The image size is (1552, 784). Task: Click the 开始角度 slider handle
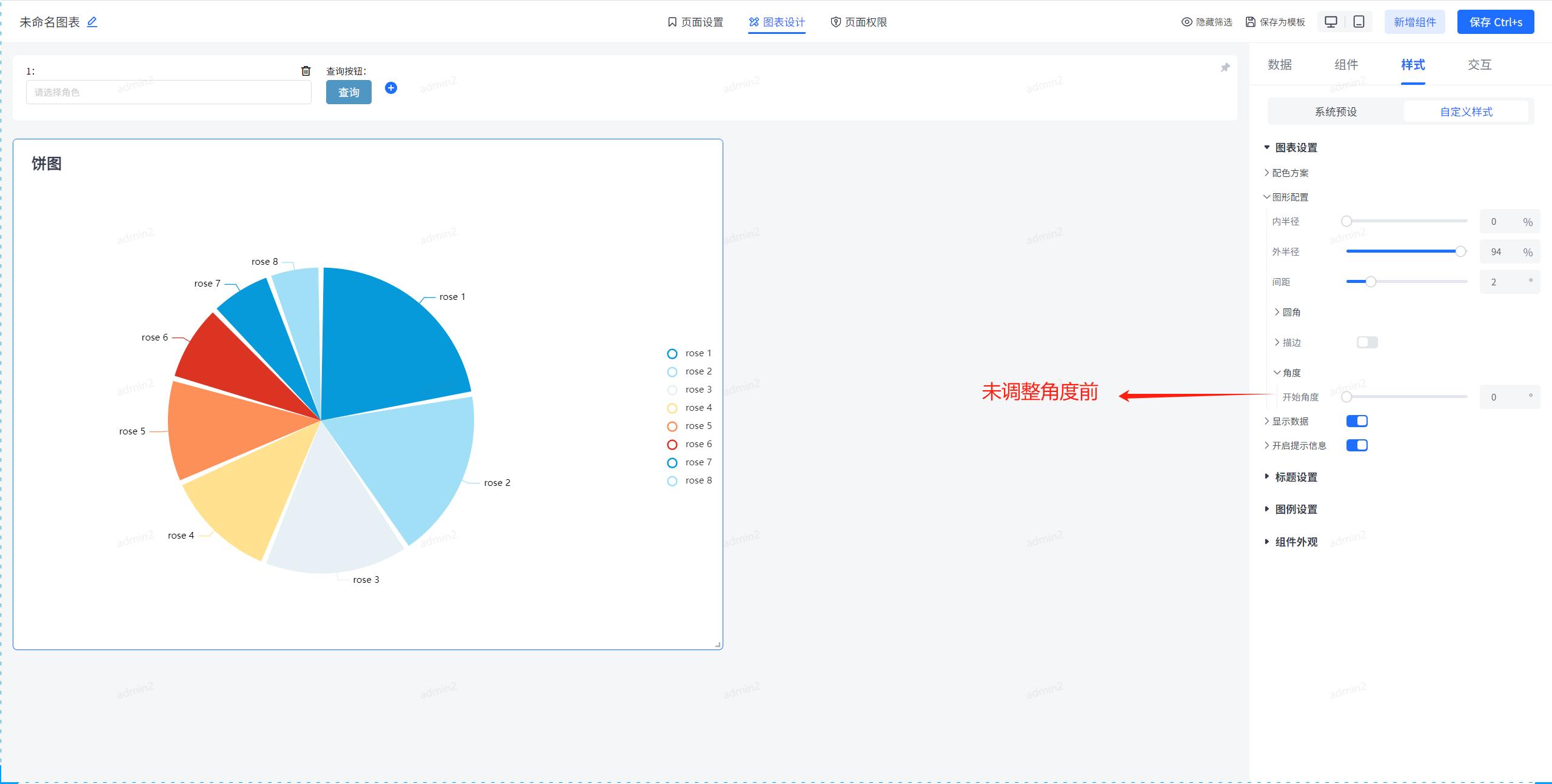pyautogui.click(x=1346, y=397)
